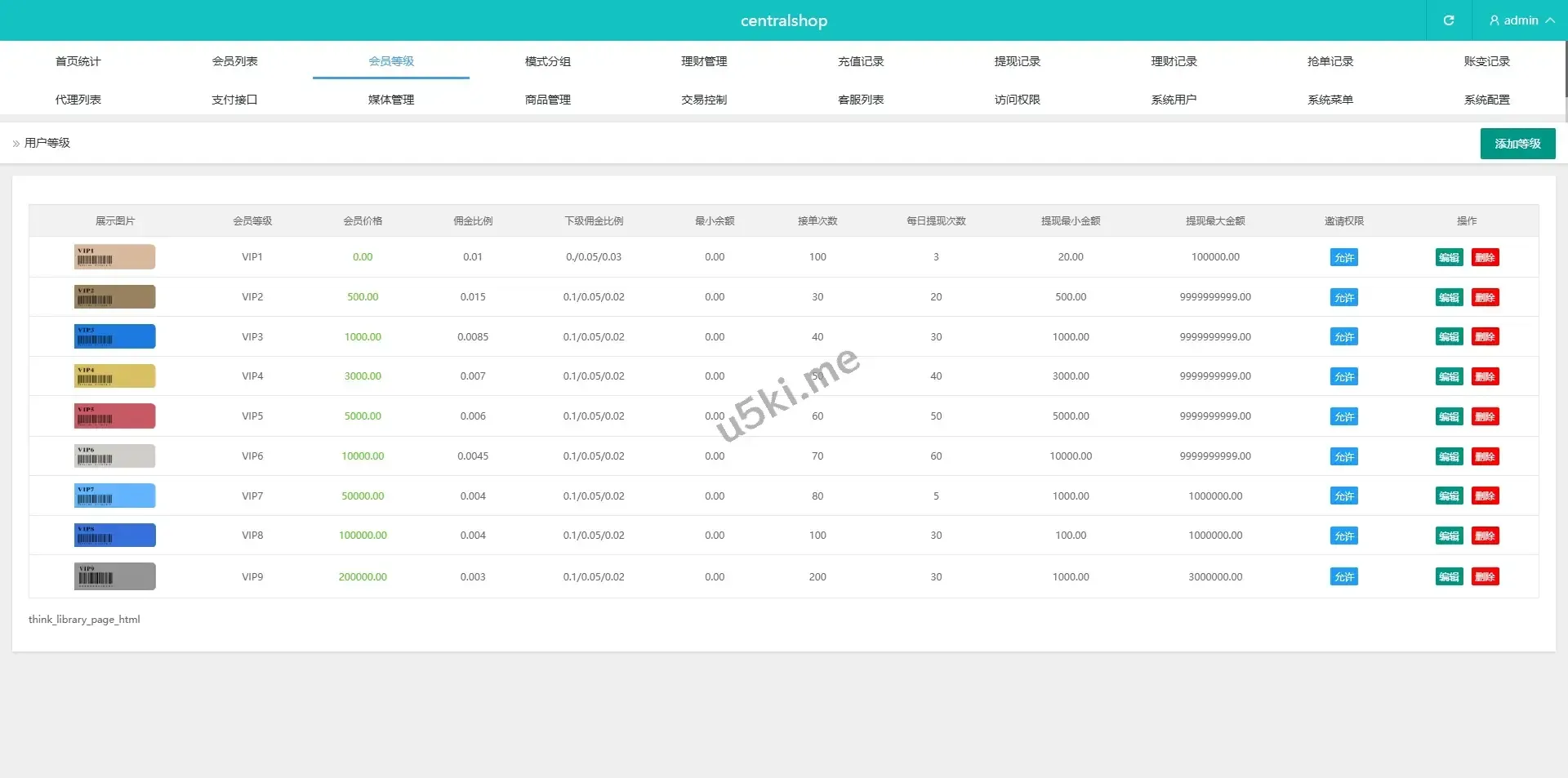Image resolution: width=1568 pixels, height=778 pixels.
Task: Select the 商品管理 menu tab
Action: 547,100
